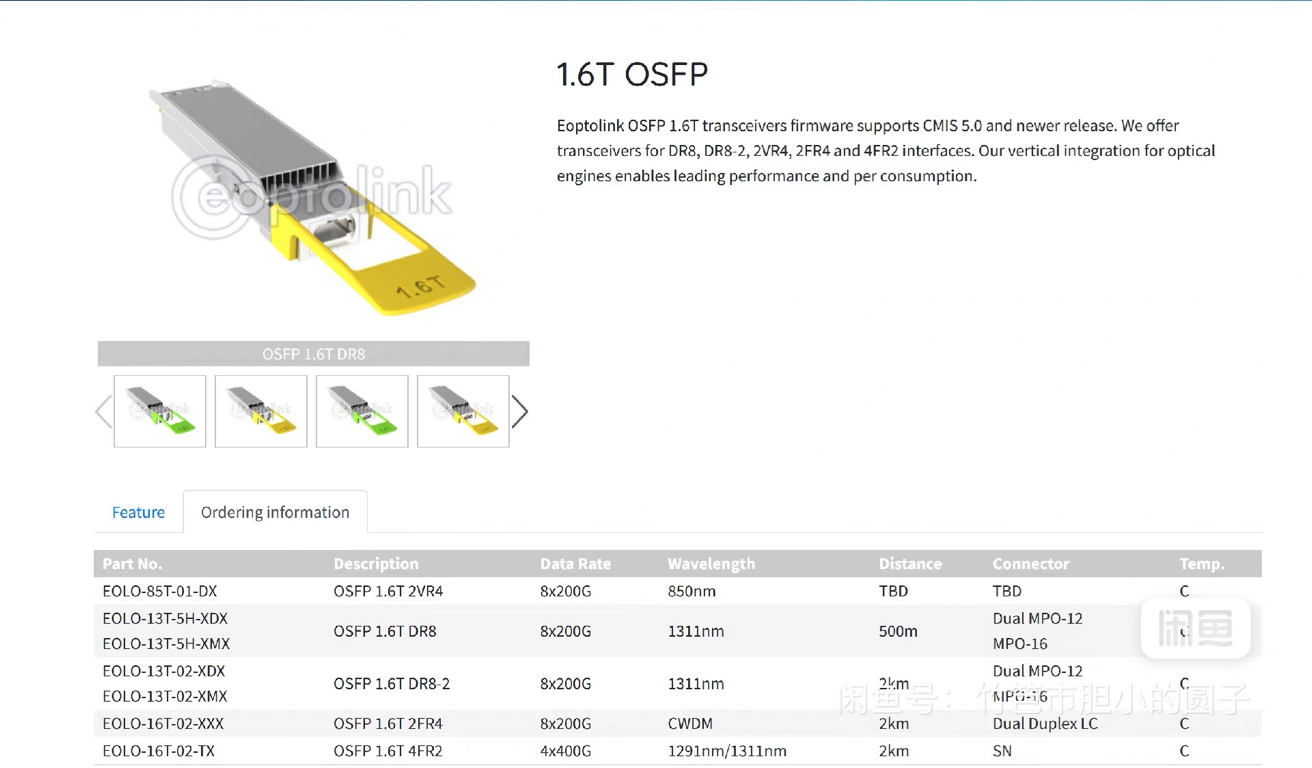Select the fourth thumbnail with yellow tab
The width and height of the screenshot is (1312, 768).
pyautogui.click(x=463, y=411)
